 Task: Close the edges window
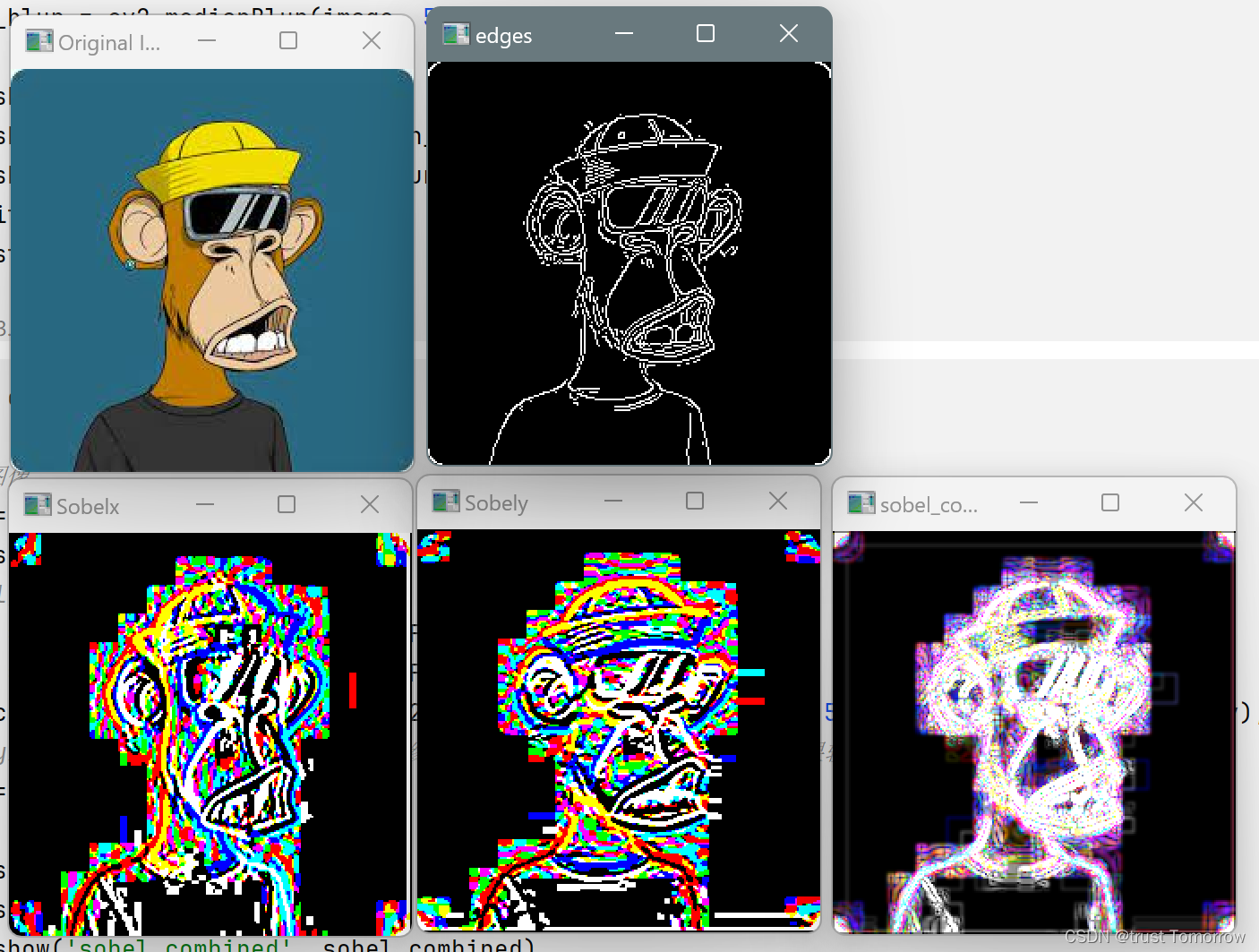point(789,33)
